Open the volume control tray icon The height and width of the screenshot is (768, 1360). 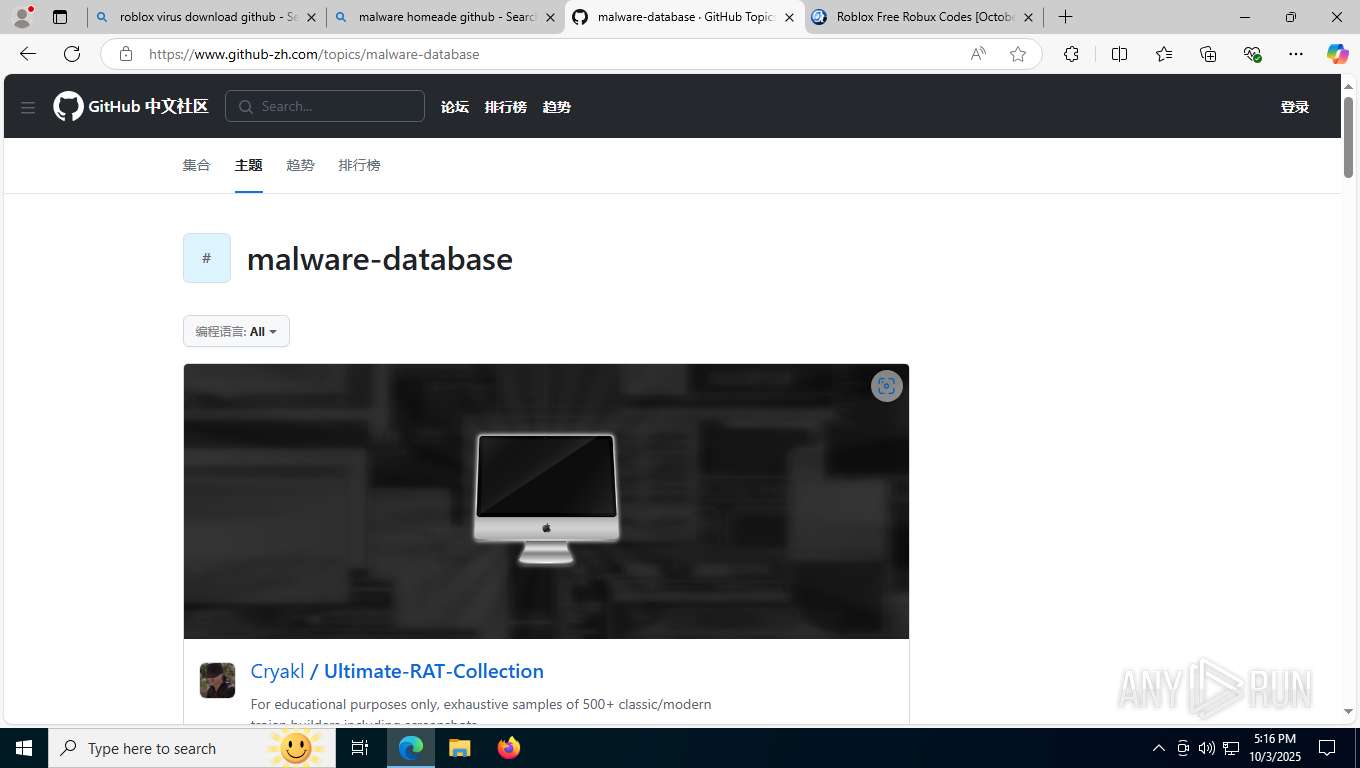[1207, 748]
